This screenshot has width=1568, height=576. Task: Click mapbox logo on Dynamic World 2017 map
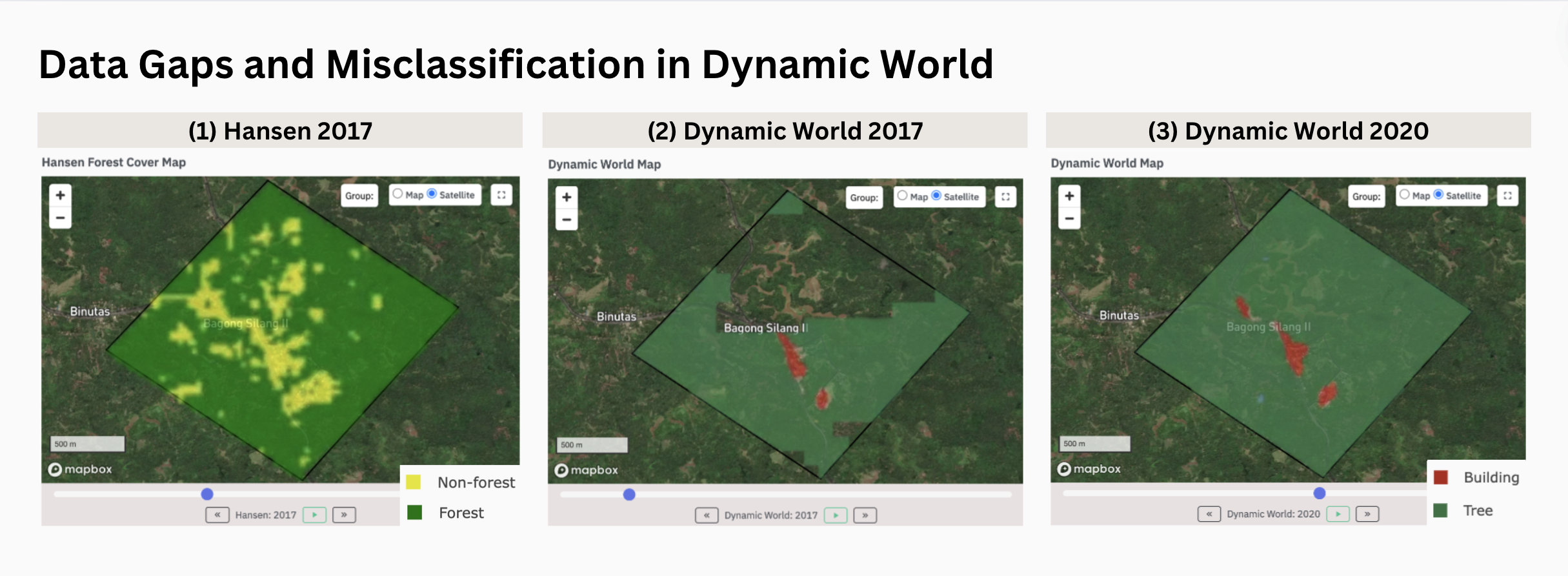[x=587, y=470]
